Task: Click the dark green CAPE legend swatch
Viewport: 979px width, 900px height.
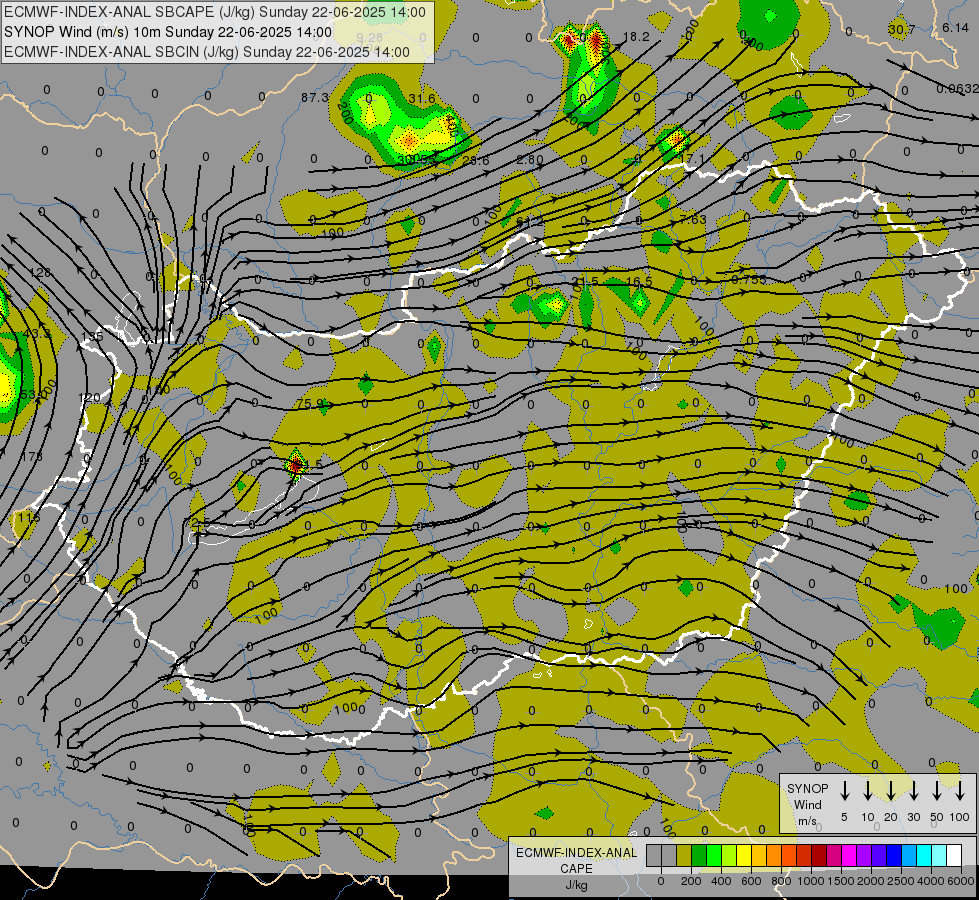Action: 699,855
